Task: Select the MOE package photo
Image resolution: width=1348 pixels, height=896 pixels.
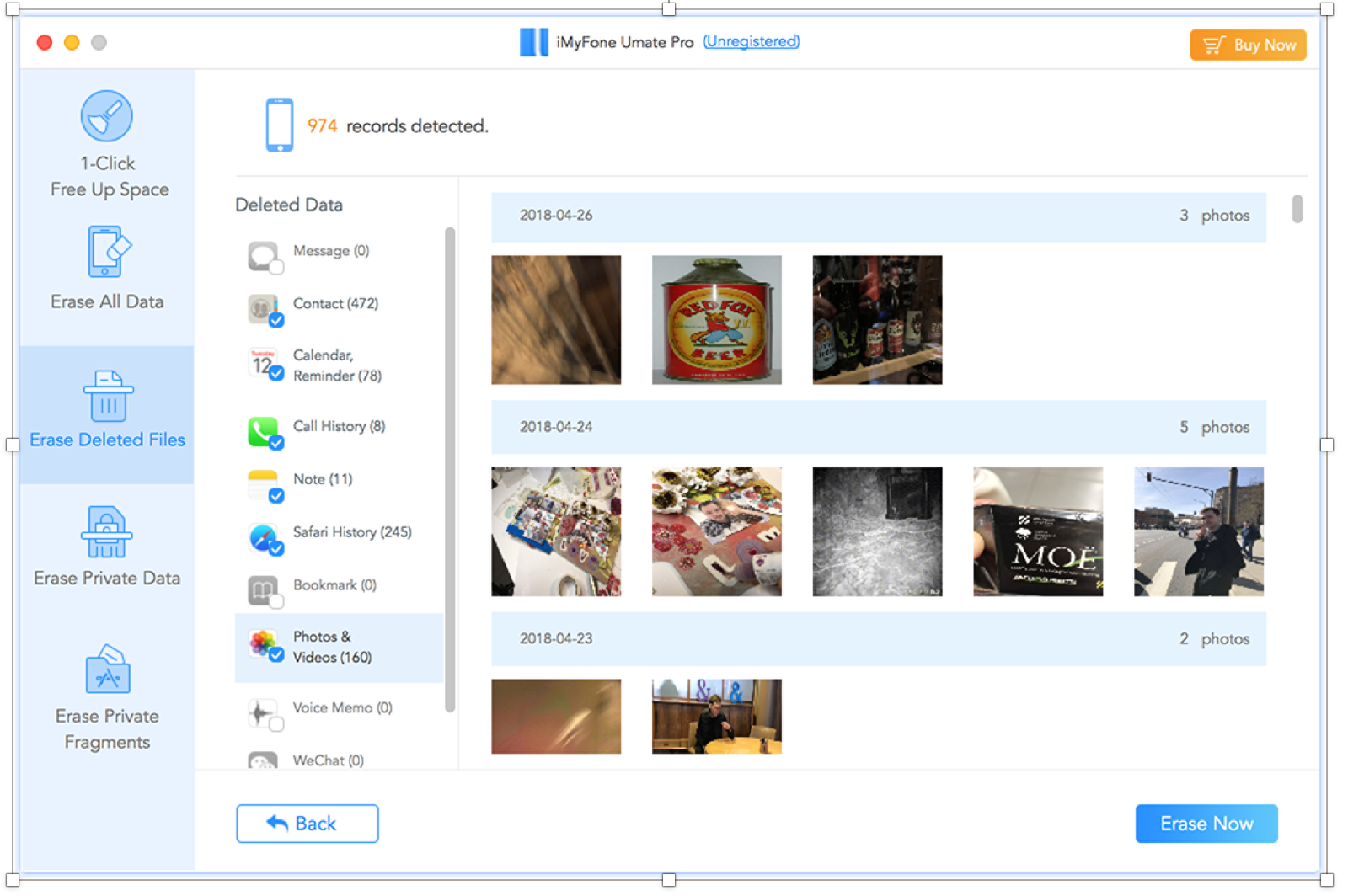Action: 1038,531
